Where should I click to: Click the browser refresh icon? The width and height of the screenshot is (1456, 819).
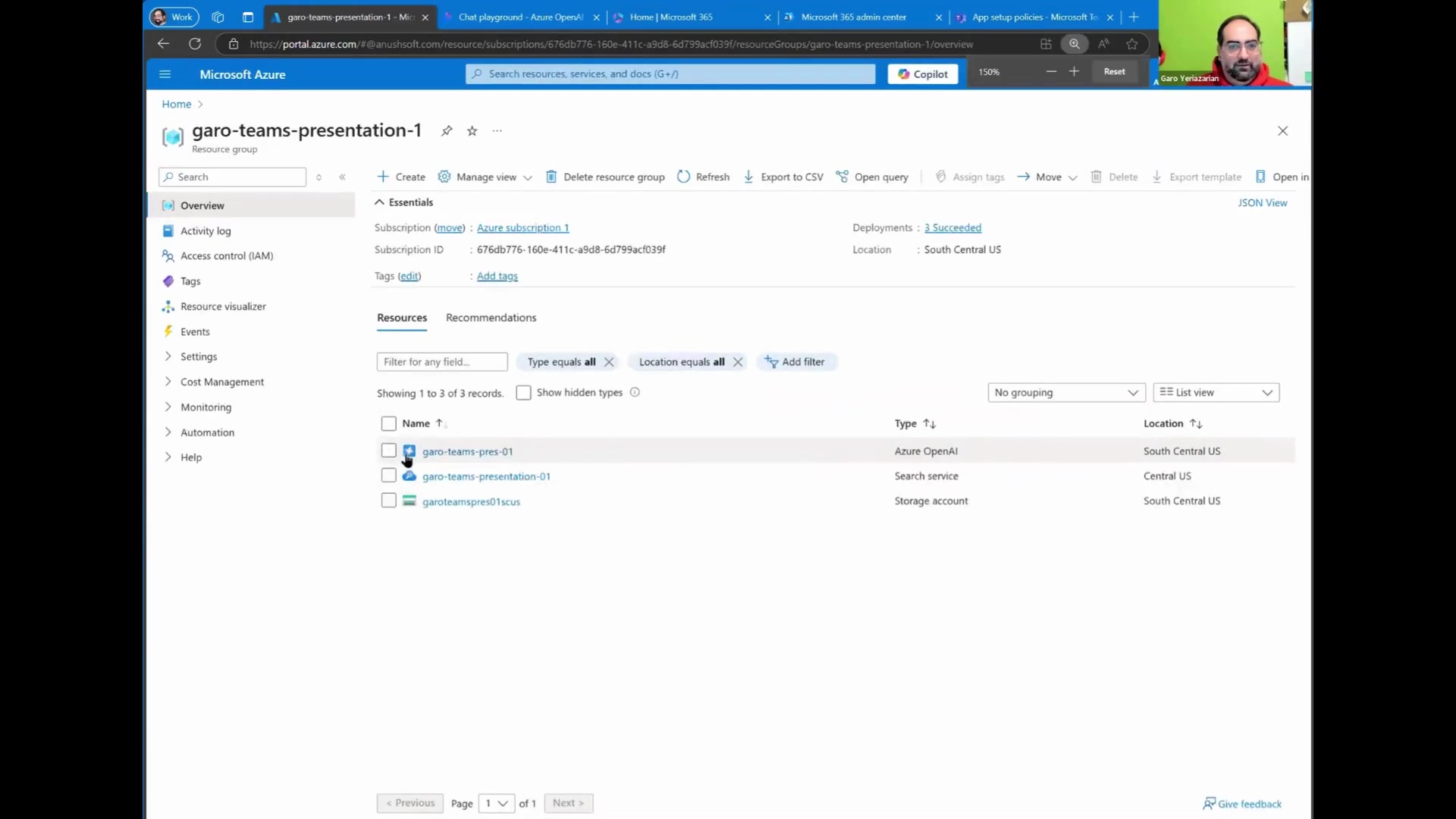click(x=195, y=44)
